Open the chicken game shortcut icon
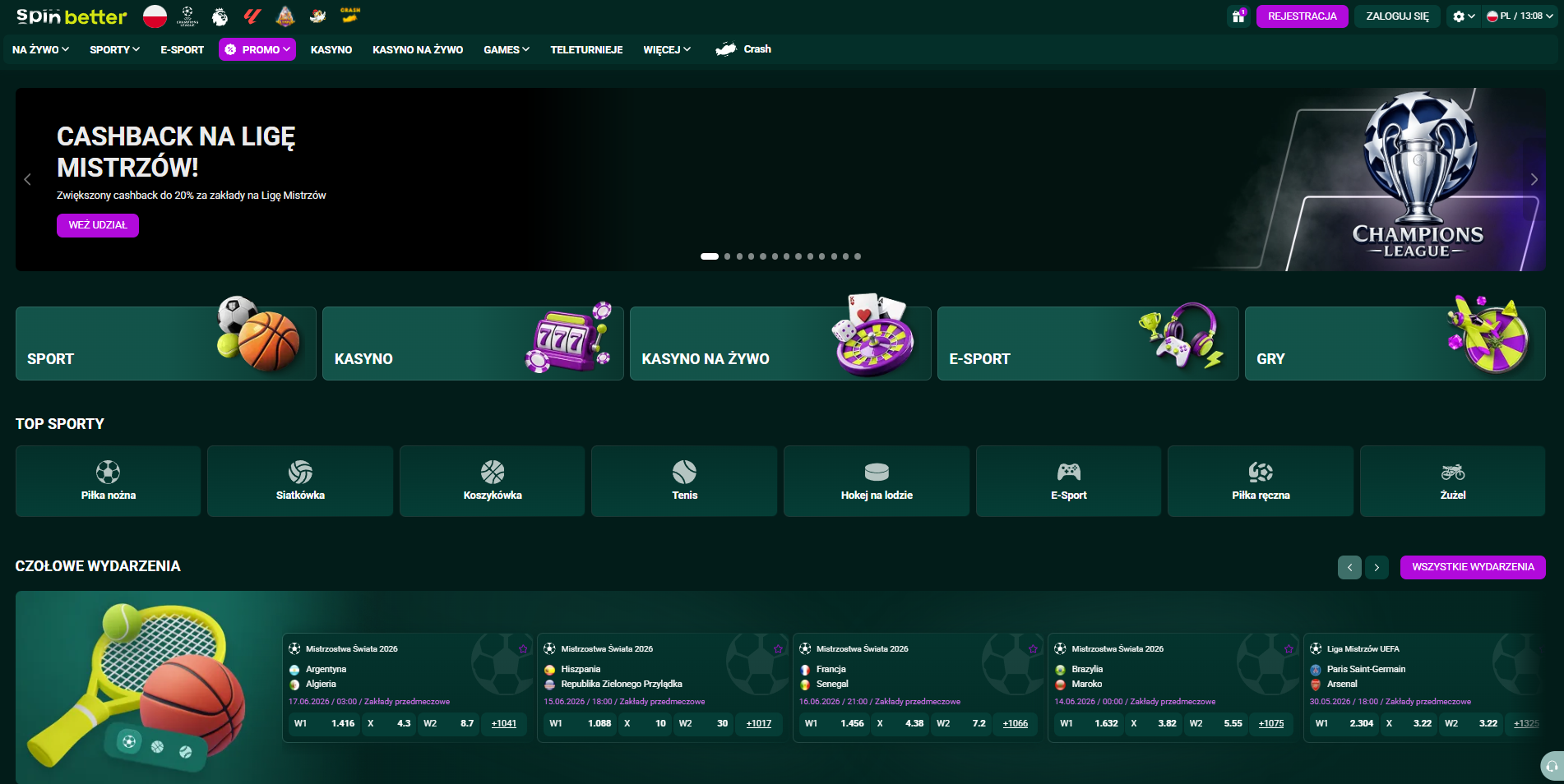Image resolution: width=1564 pixels, height=784 pixels. (317, 16)
